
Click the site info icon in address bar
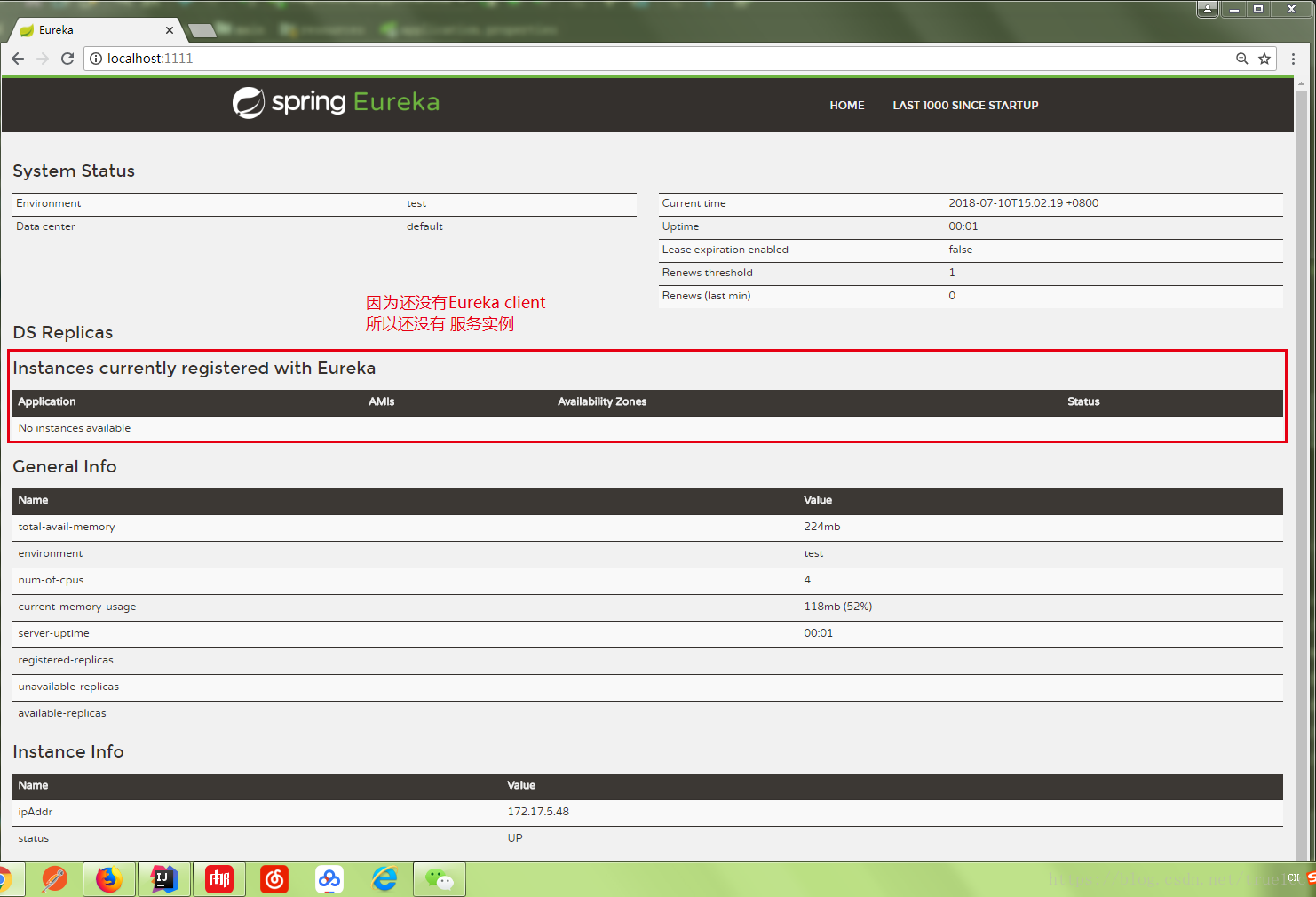coord(96,59)
